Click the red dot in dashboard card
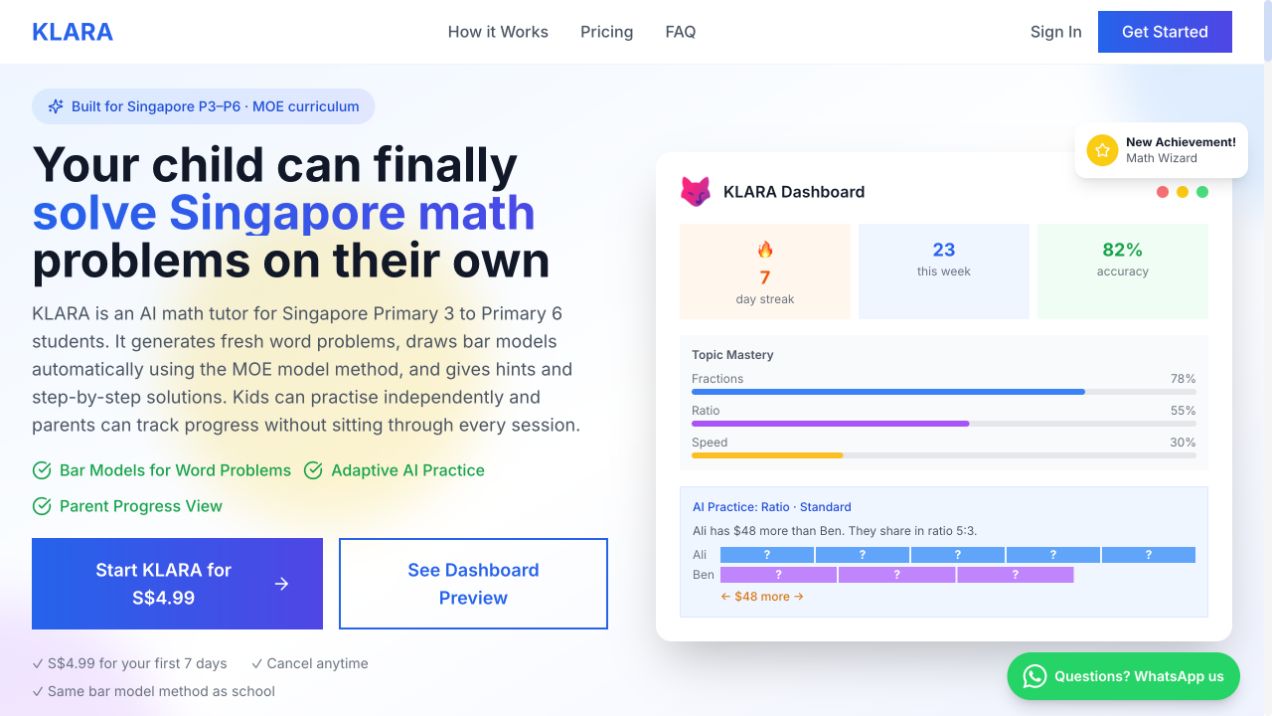 point(1162,192)
